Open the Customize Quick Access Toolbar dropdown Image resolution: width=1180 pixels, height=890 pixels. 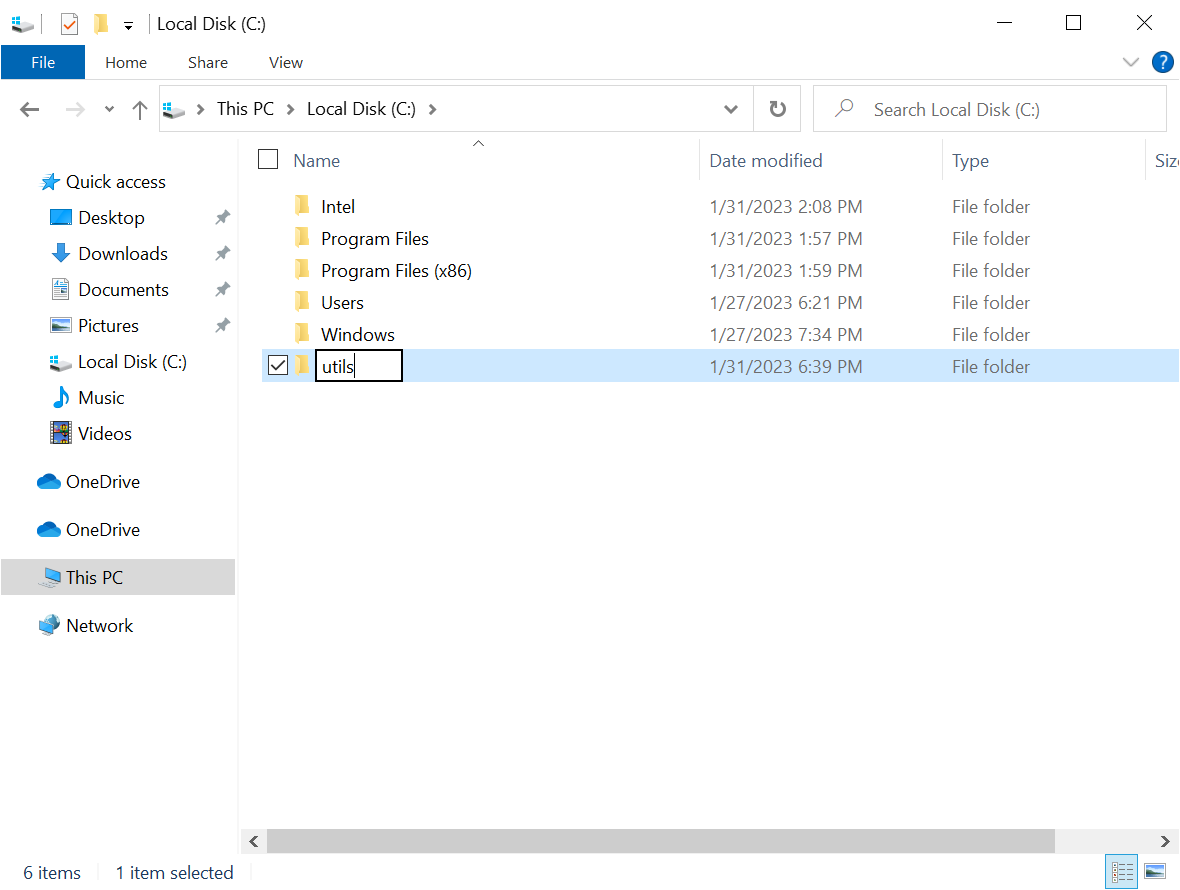click(128, 25)
